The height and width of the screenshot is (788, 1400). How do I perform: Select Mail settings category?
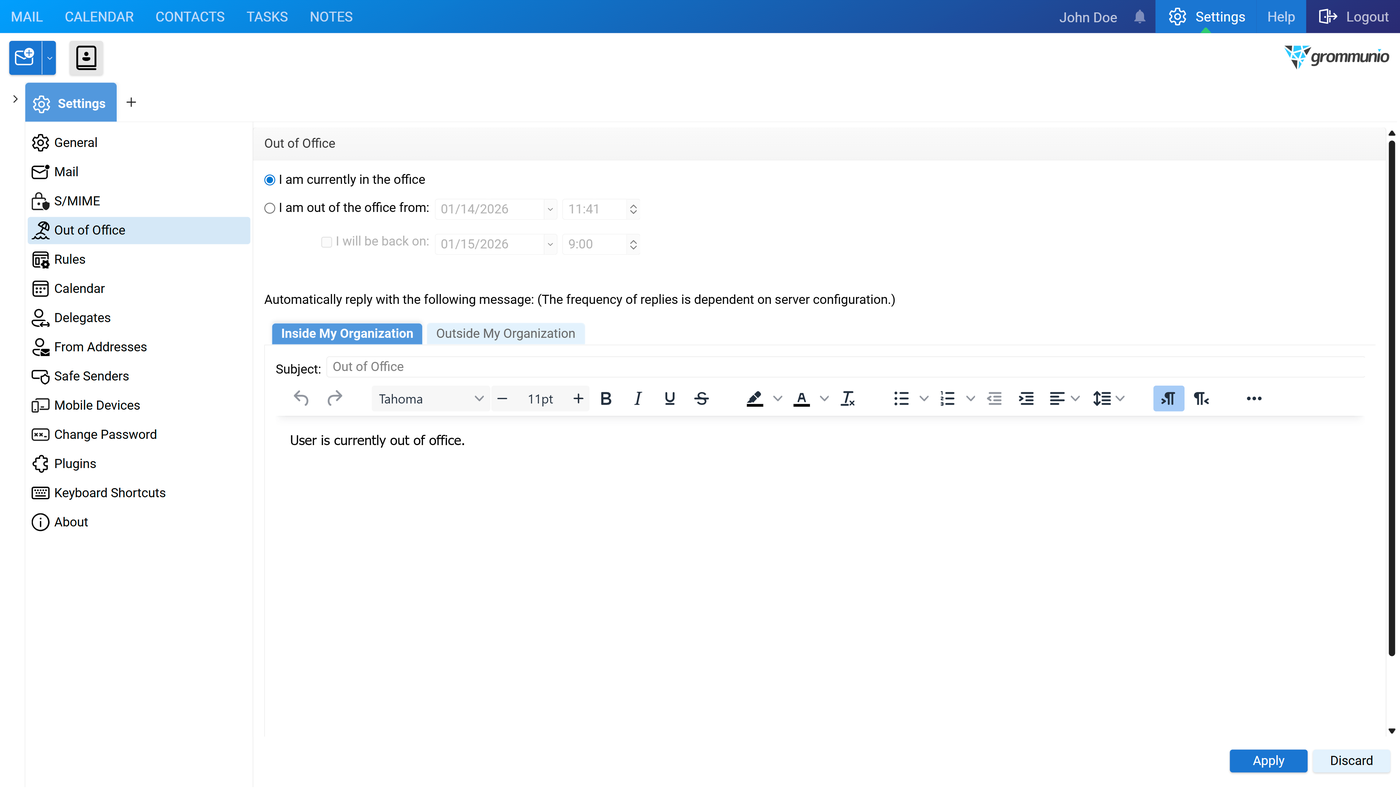139,172
